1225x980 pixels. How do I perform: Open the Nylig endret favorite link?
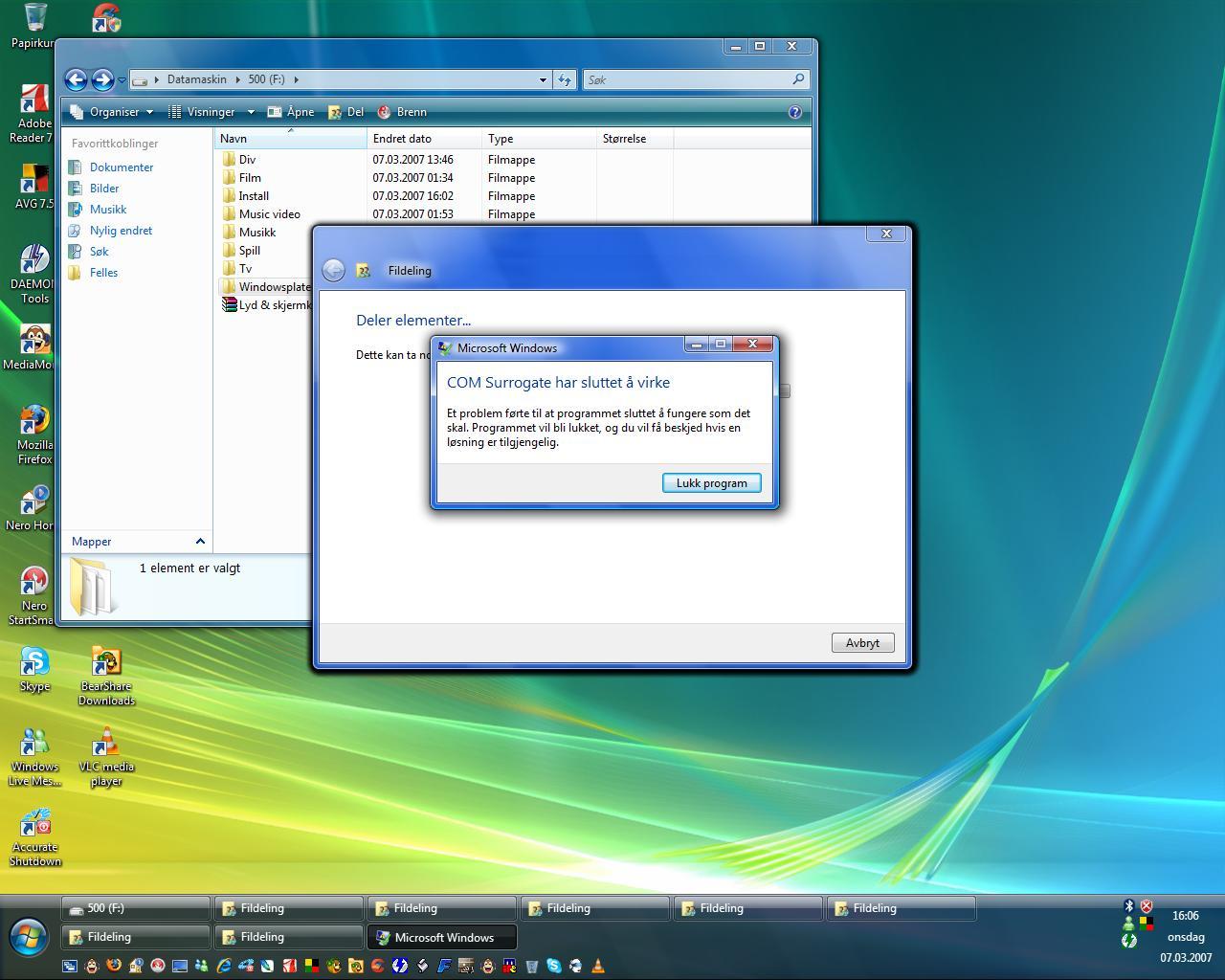121,231
